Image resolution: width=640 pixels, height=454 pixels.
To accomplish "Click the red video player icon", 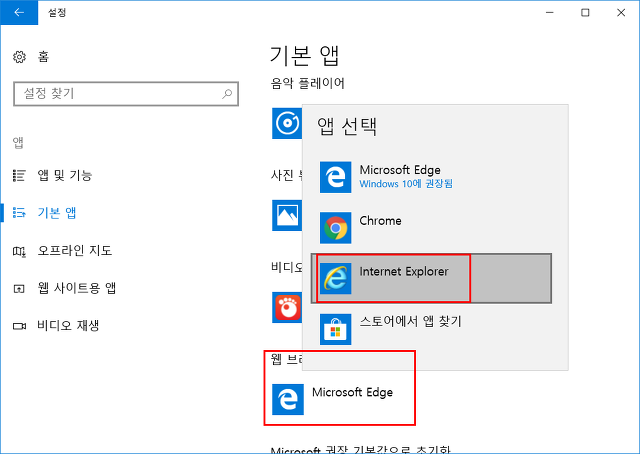I will 287,307.
